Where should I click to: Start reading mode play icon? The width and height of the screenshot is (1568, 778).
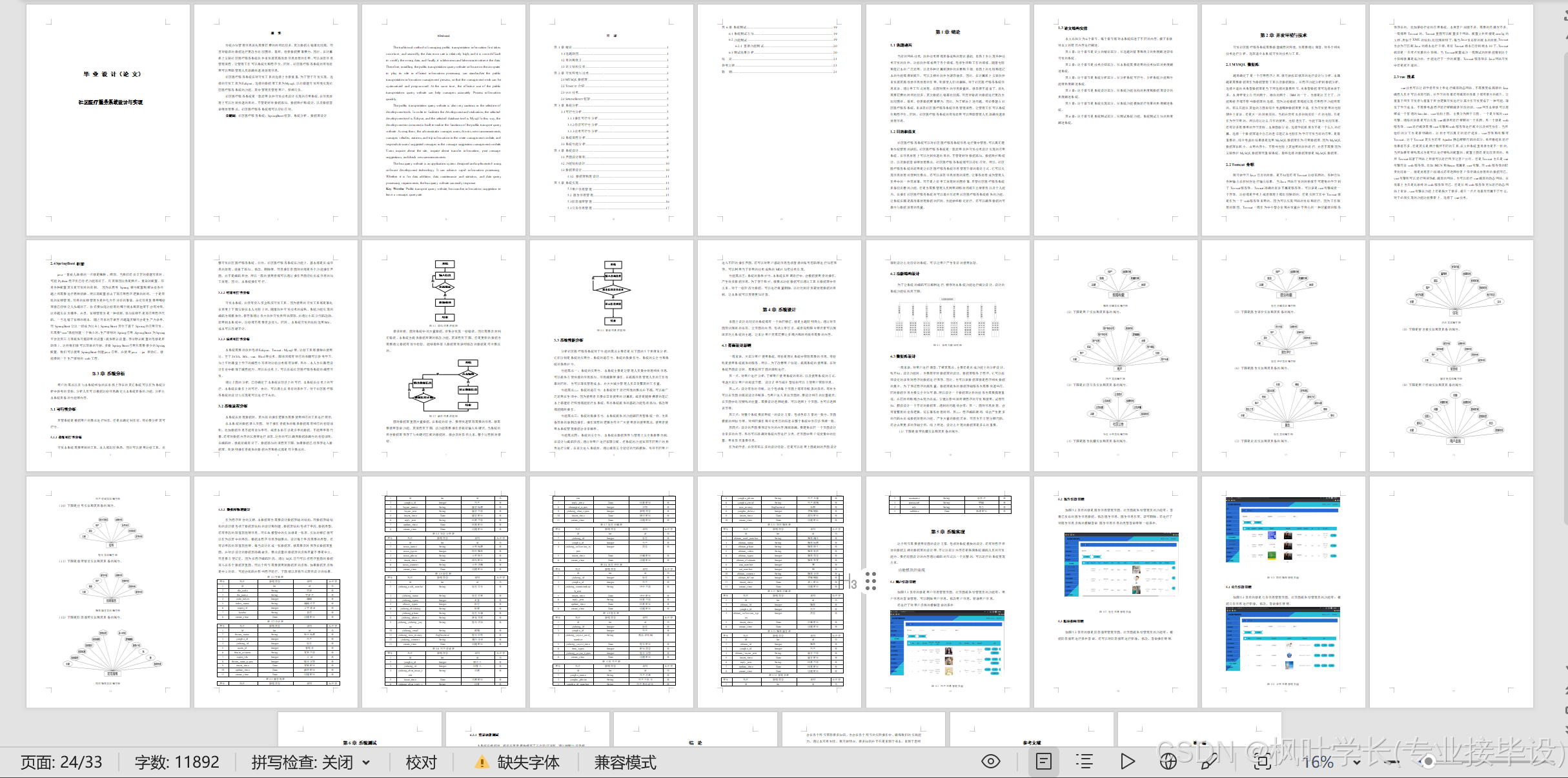tap(1127, 762)
